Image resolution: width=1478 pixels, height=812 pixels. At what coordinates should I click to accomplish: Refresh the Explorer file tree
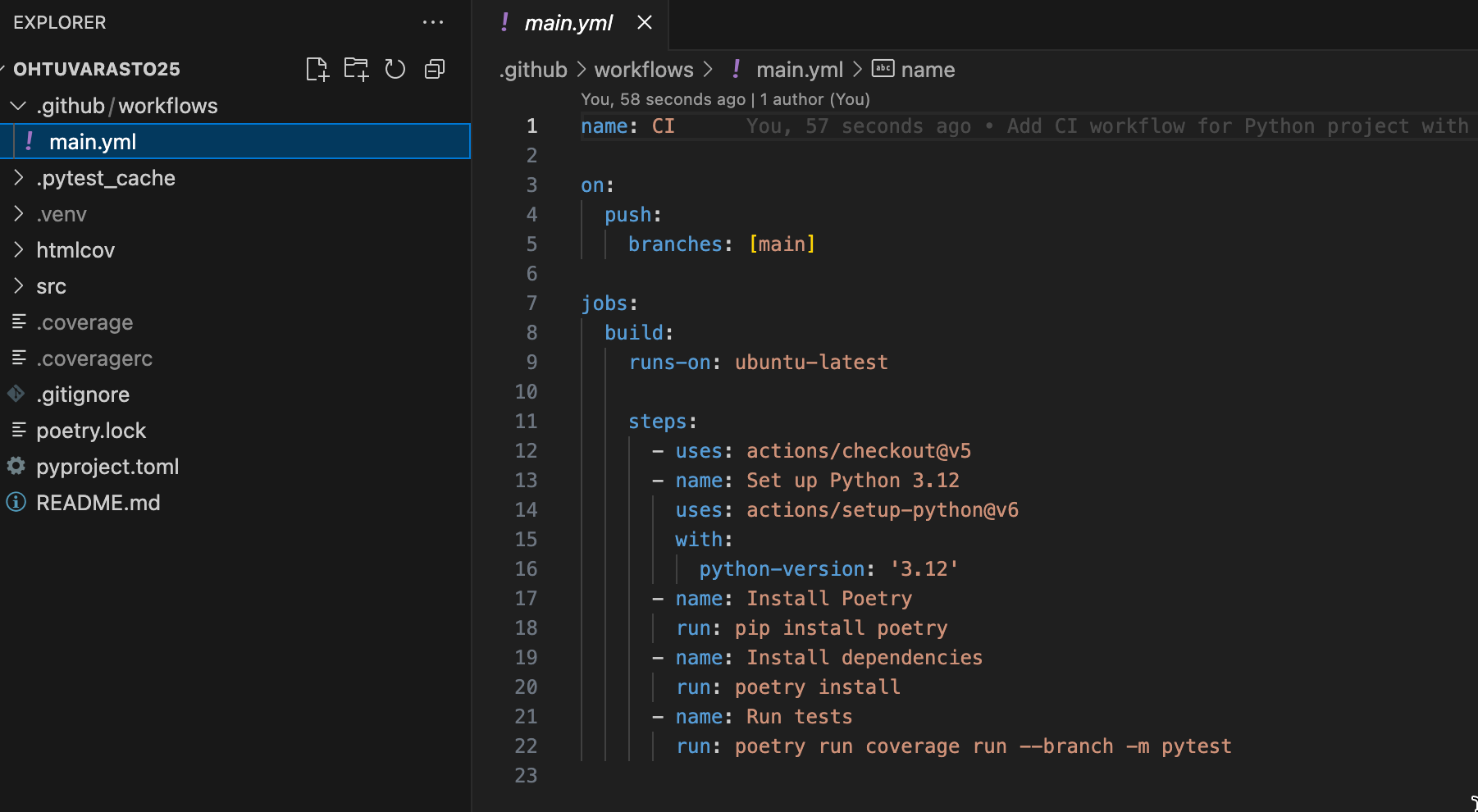point(395,69)
